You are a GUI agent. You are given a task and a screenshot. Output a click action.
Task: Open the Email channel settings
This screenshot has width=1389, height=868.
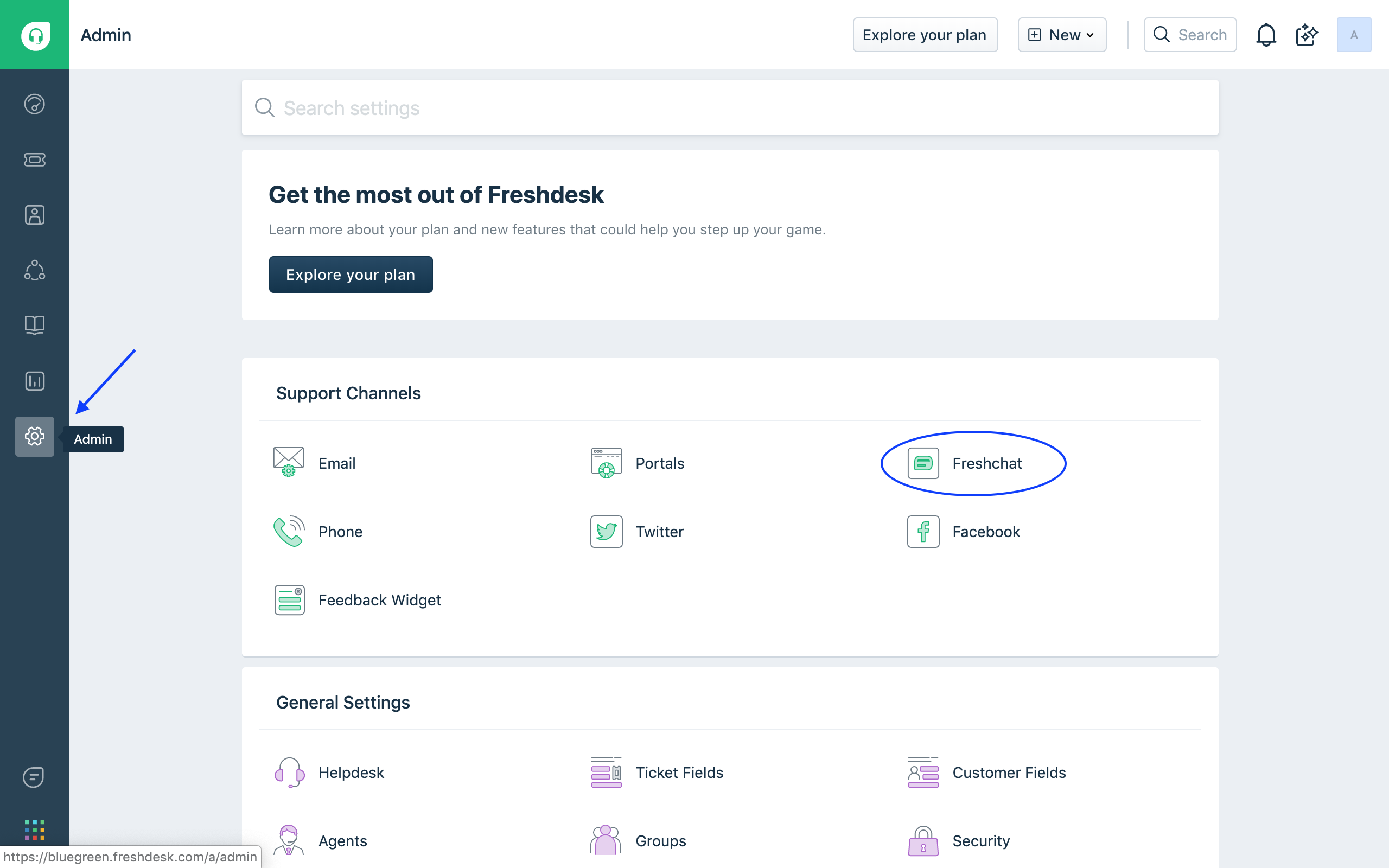point(336,463)
